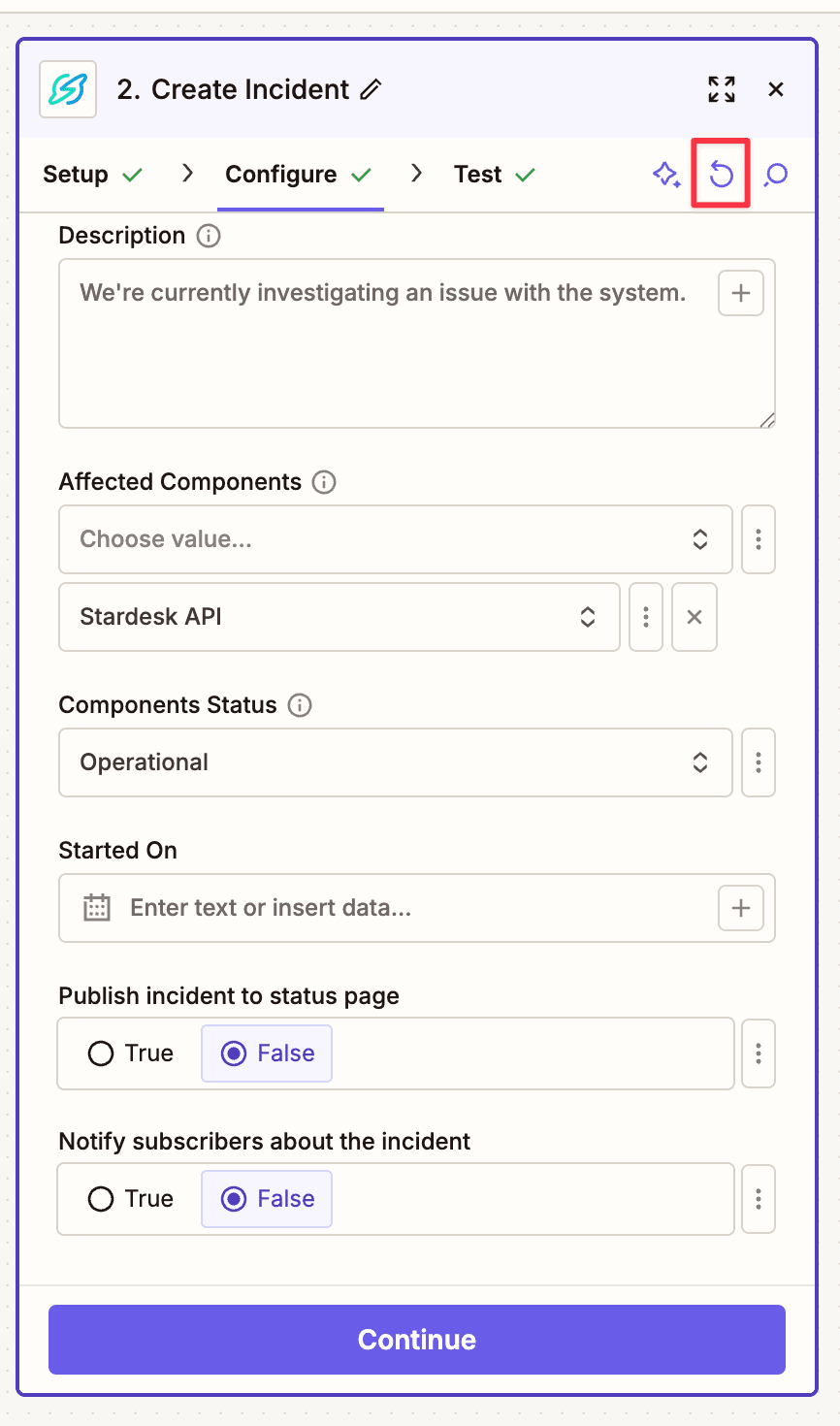Select True for publishing incident to status page
Screen dimensions: 840x1426
click(x=130, y=1053)
